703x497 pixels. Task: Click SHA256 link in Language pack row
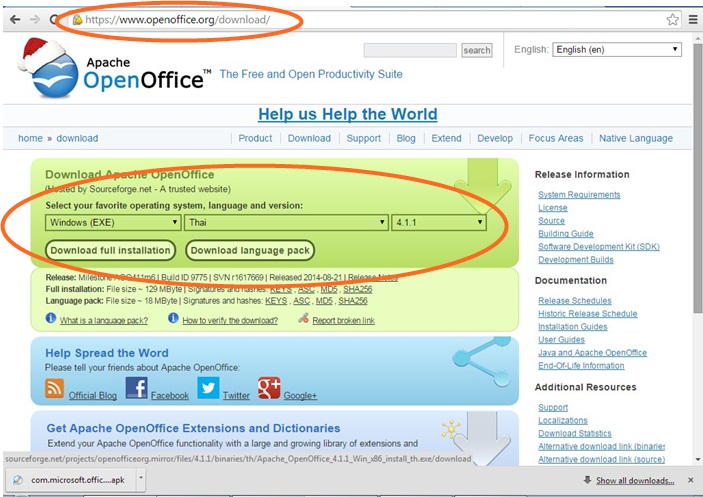(352, 301)
